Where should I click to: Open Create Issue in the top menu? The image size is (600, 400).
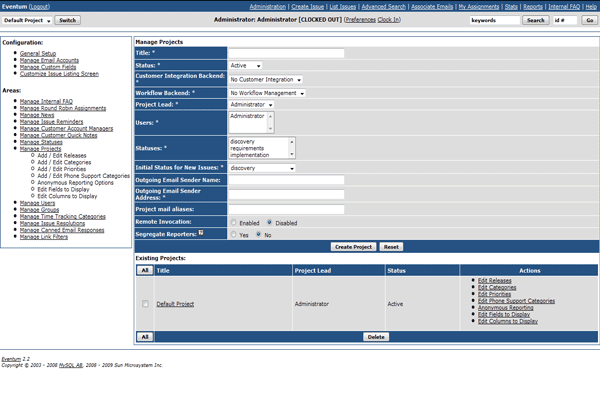(308, 7)
